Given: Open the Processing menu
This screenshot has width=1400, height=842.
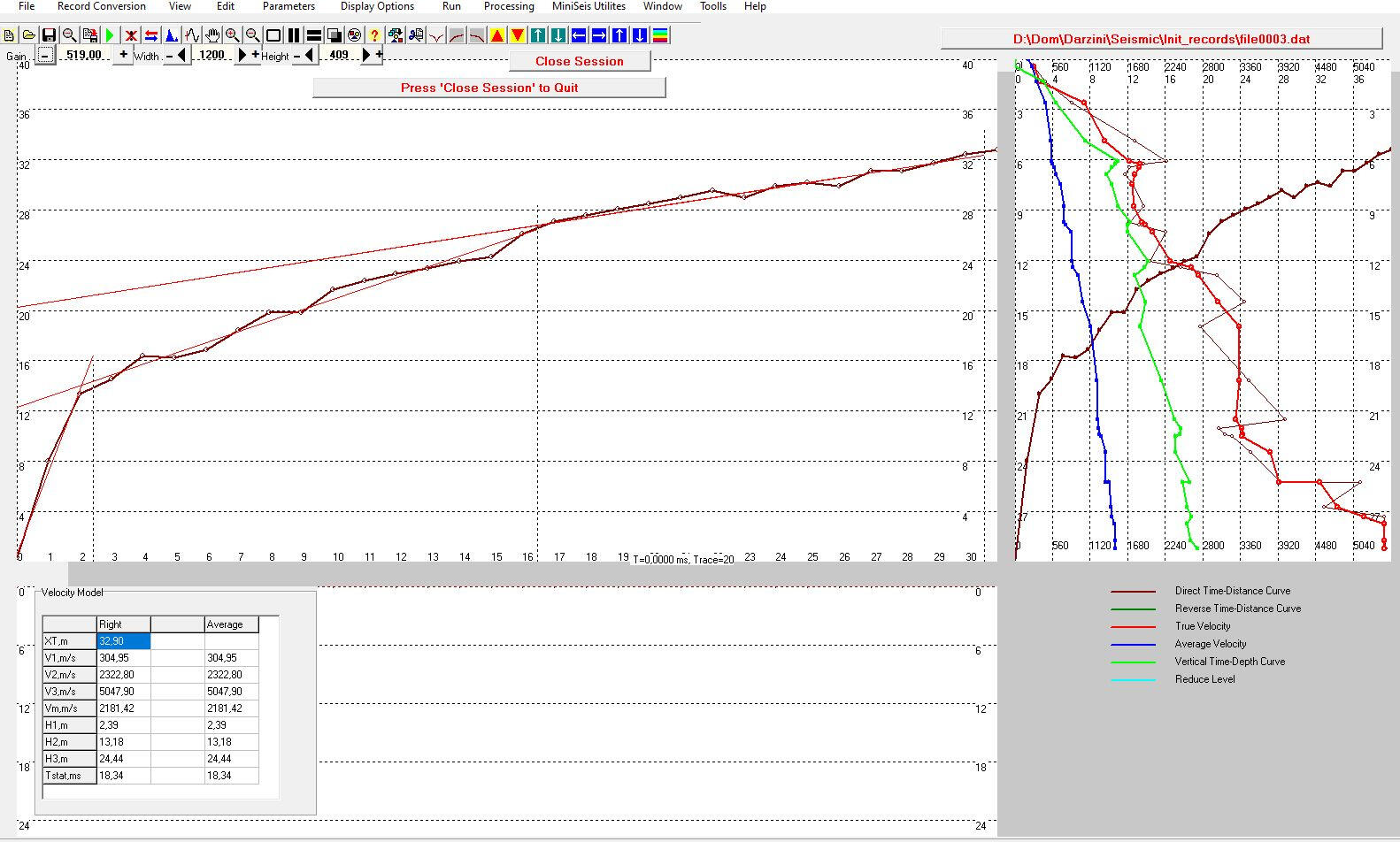Looking at the screenshot, I should (508, 6).
